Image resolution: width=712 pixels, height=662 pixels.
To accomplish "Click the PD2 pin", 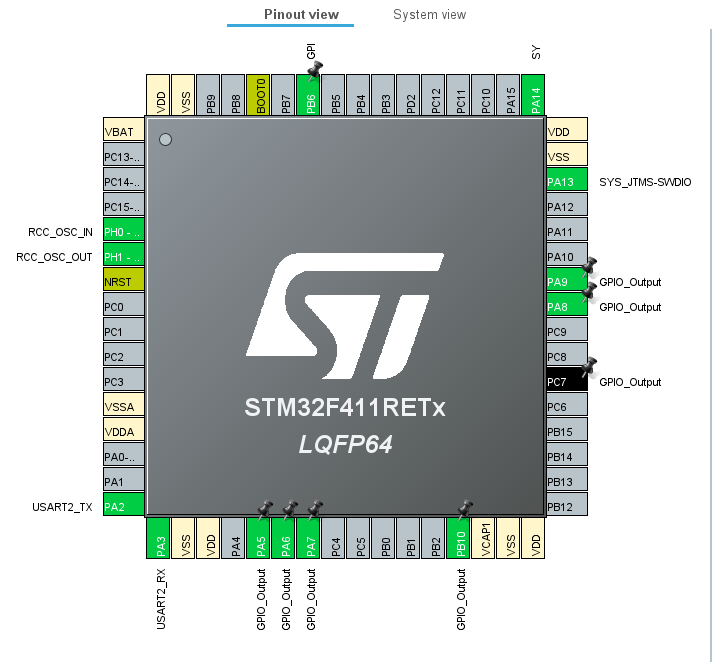I will click(408, 94).
